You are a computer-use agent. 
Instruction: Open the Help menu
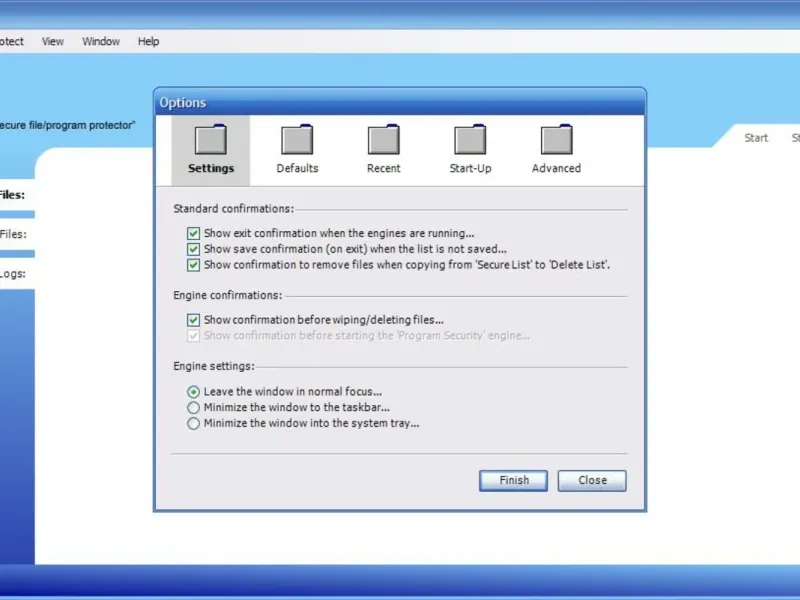click(148, 41)
